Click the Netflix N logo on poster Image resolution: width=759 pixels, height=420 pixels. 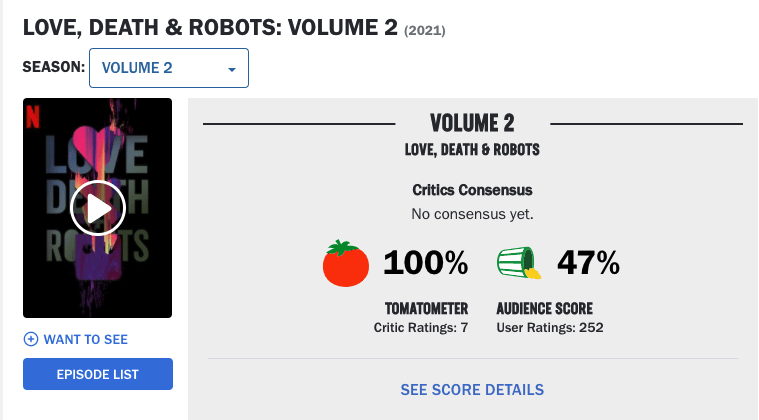coord(32,116)
